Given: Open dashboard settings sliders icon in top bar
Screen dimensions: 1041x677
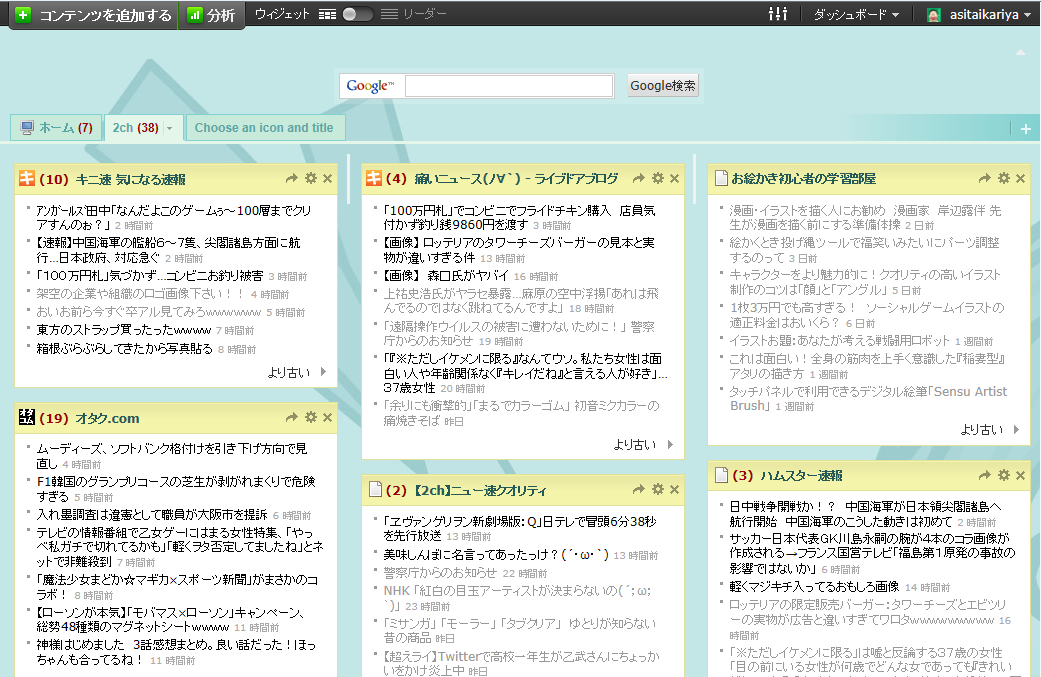Looking at the screenshot, I should click(777, 14).
